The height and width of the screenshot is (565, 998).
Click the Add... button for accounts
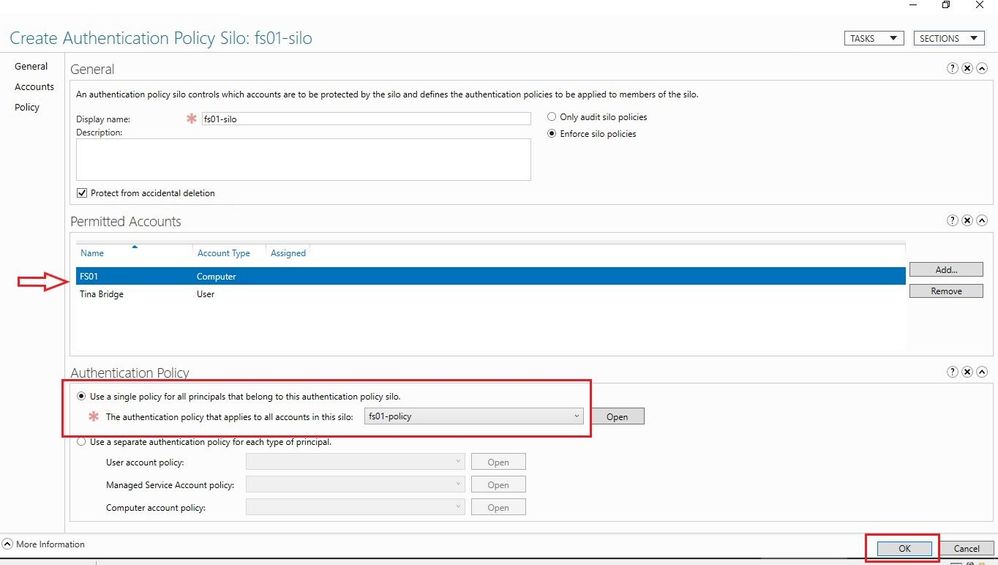click(x=946, y=270)
